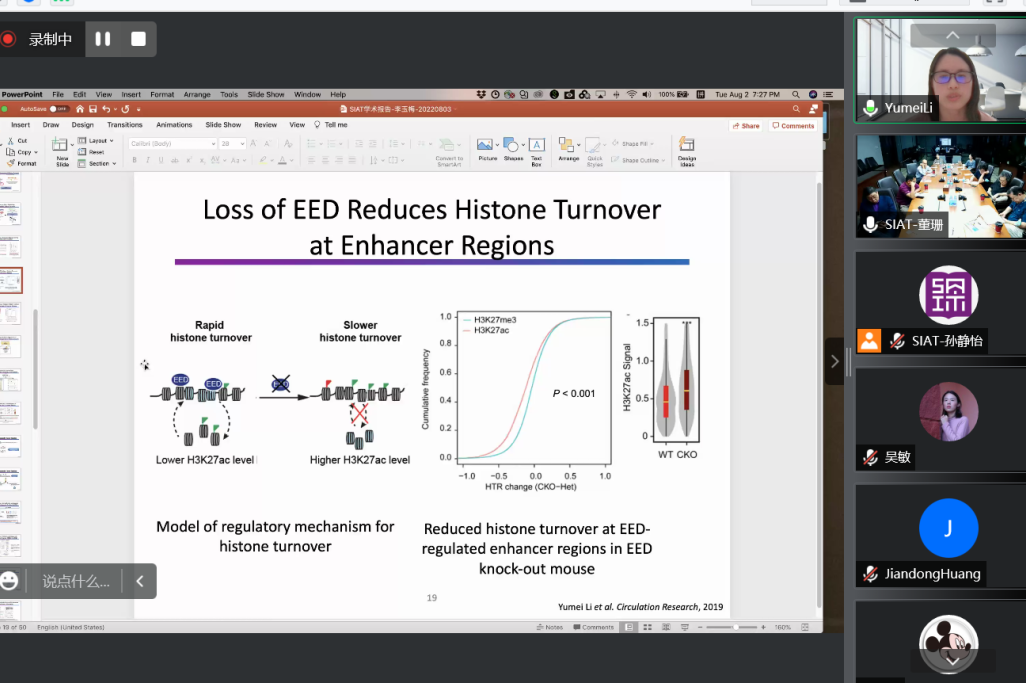Open the Shape Fill dropdown
The width and height of the screenshot is (1026, 683).
(633, 143)
